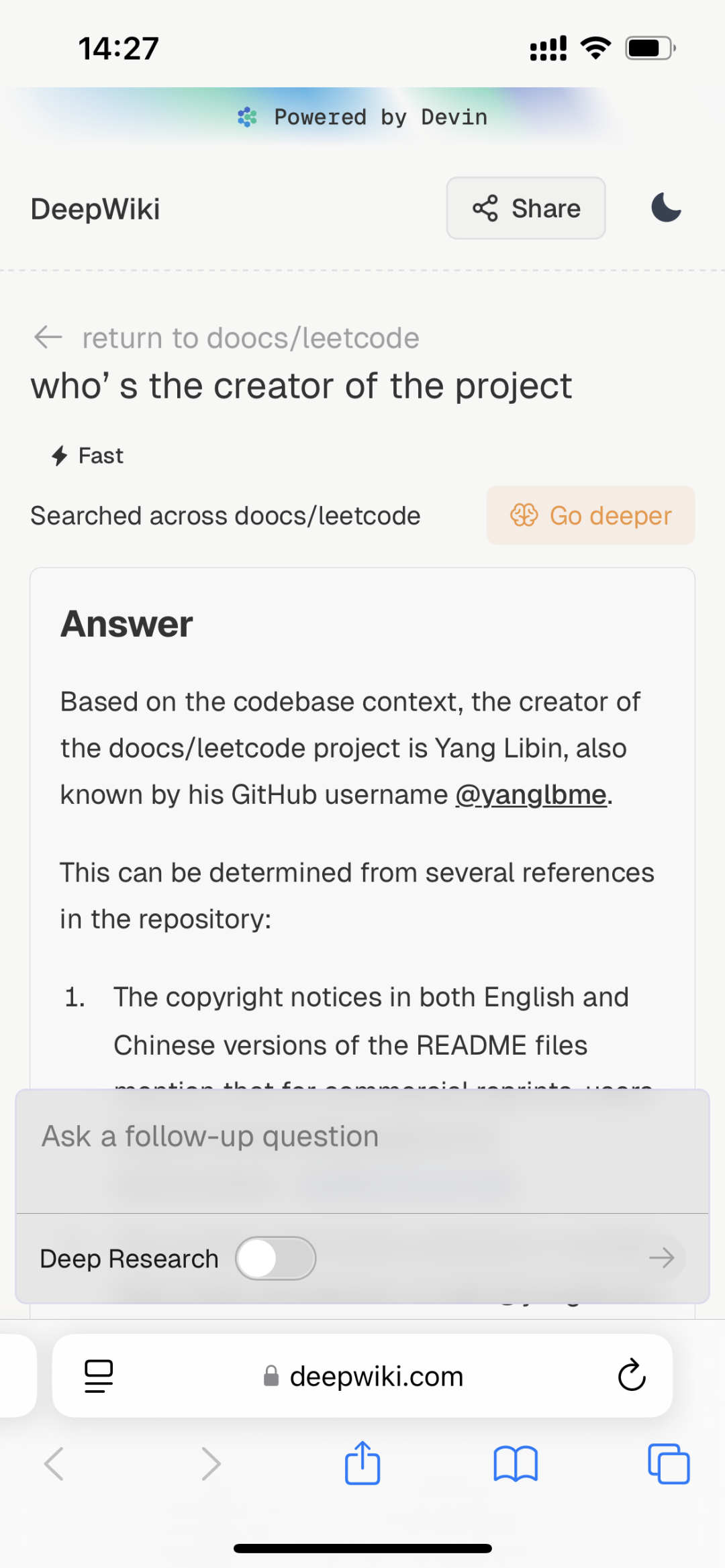
Task: Tap the follow-up question input field
Action: coord(269,1136)
